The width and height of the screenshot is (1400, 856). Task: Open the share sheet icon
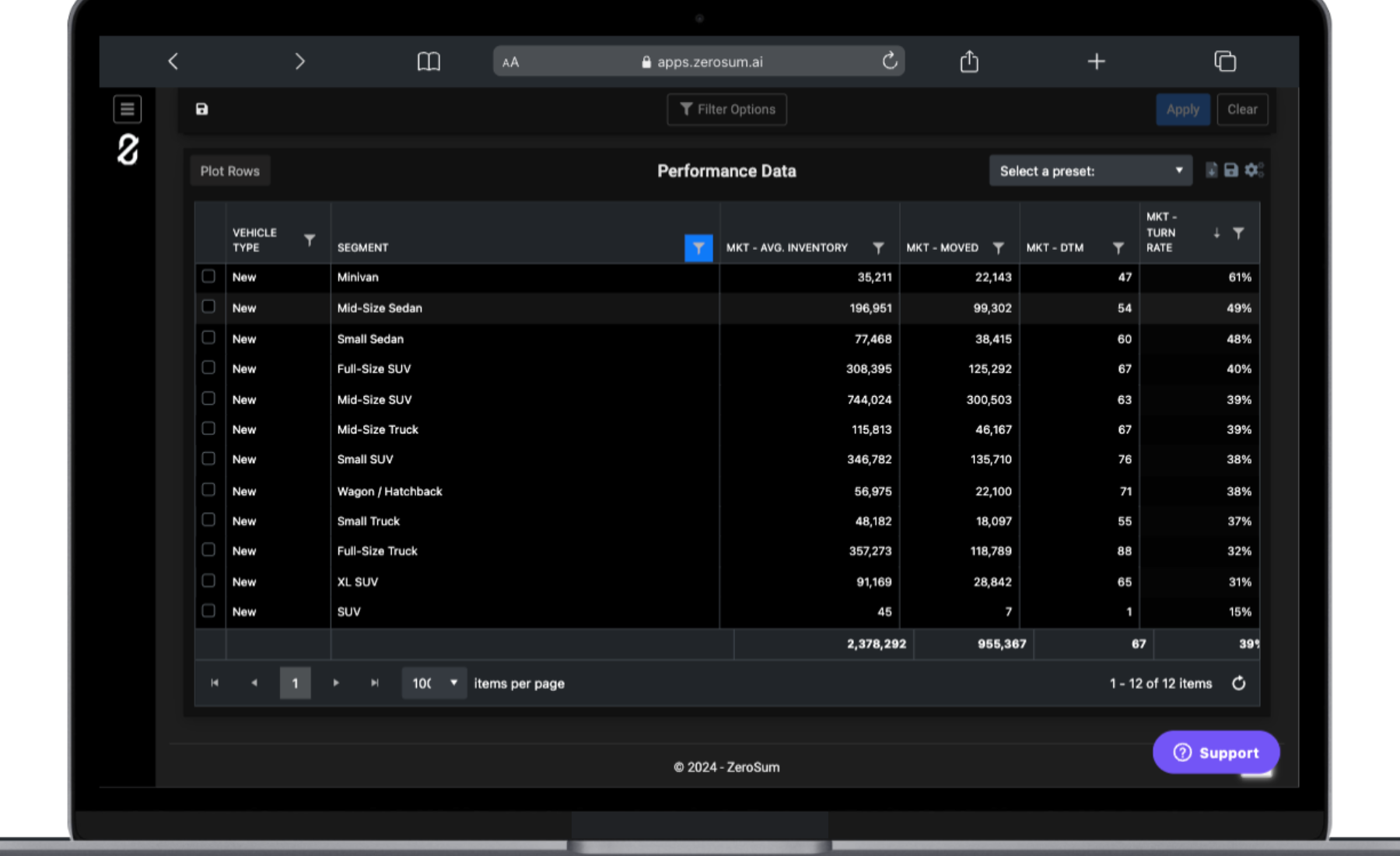[969, 61]
